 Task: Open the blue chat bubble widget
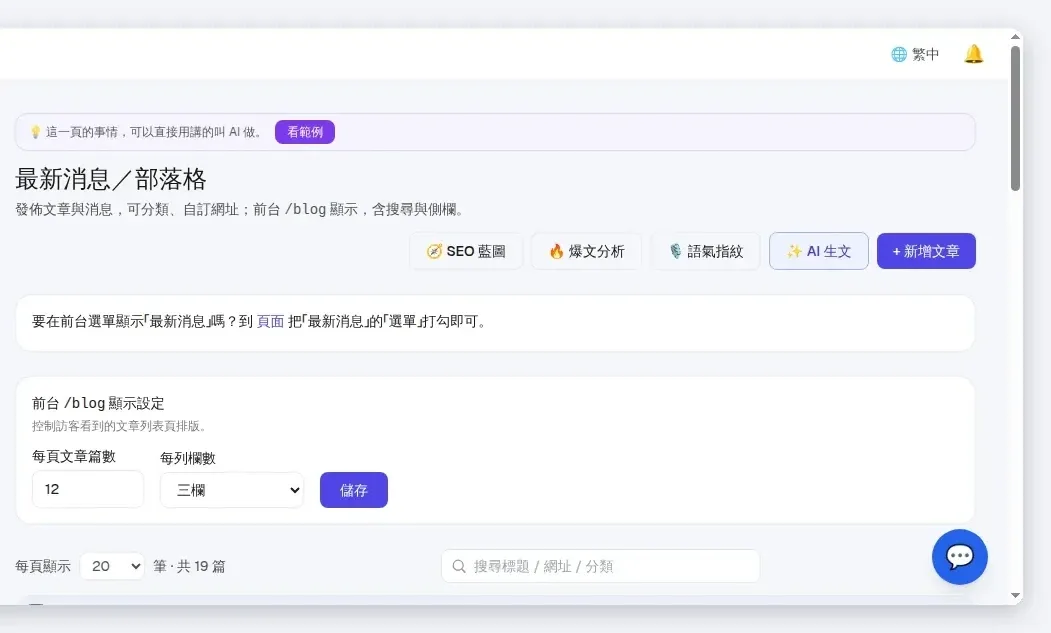click(959, 557)
